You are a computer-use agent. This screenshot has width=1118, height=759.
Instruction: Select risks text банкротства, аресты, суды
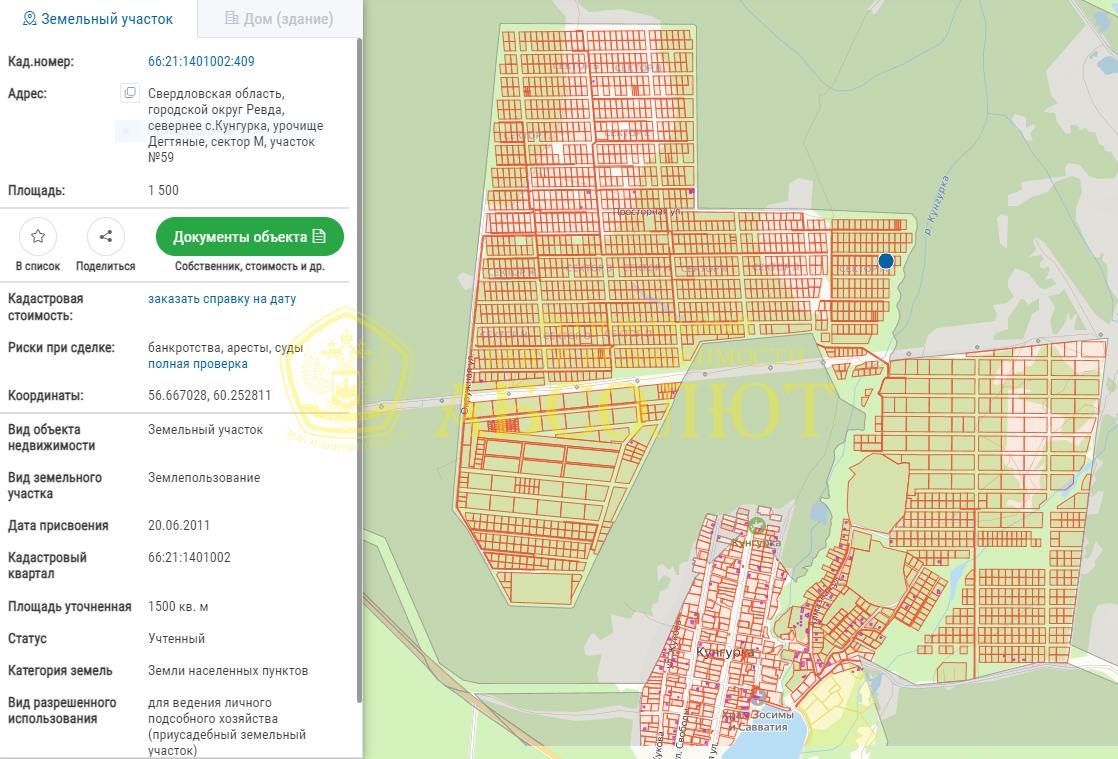(225, 348)
